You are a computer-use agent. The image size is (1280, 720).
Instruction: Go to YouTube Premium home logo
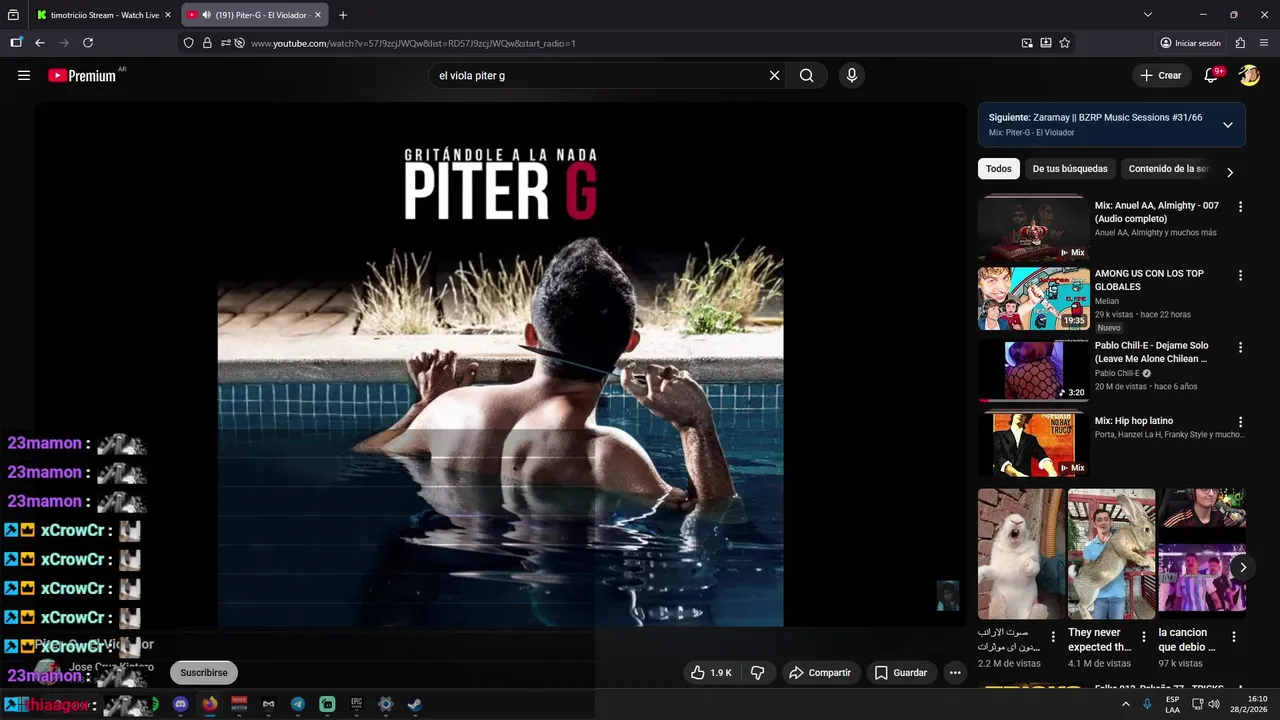click(82, 75)
